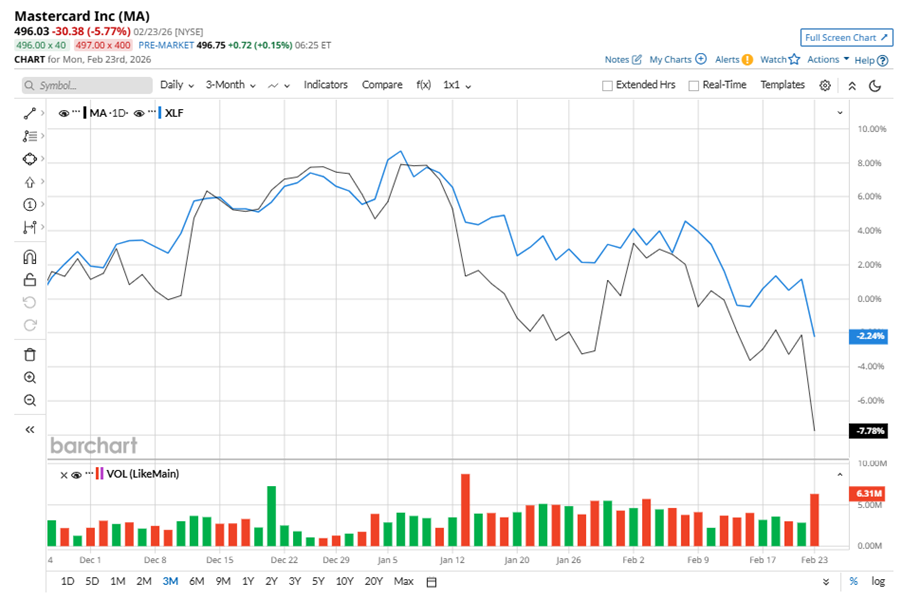Screen dimensions: 902x601
Task: Open Help question mark icon
Action: [x=882, y=60]
